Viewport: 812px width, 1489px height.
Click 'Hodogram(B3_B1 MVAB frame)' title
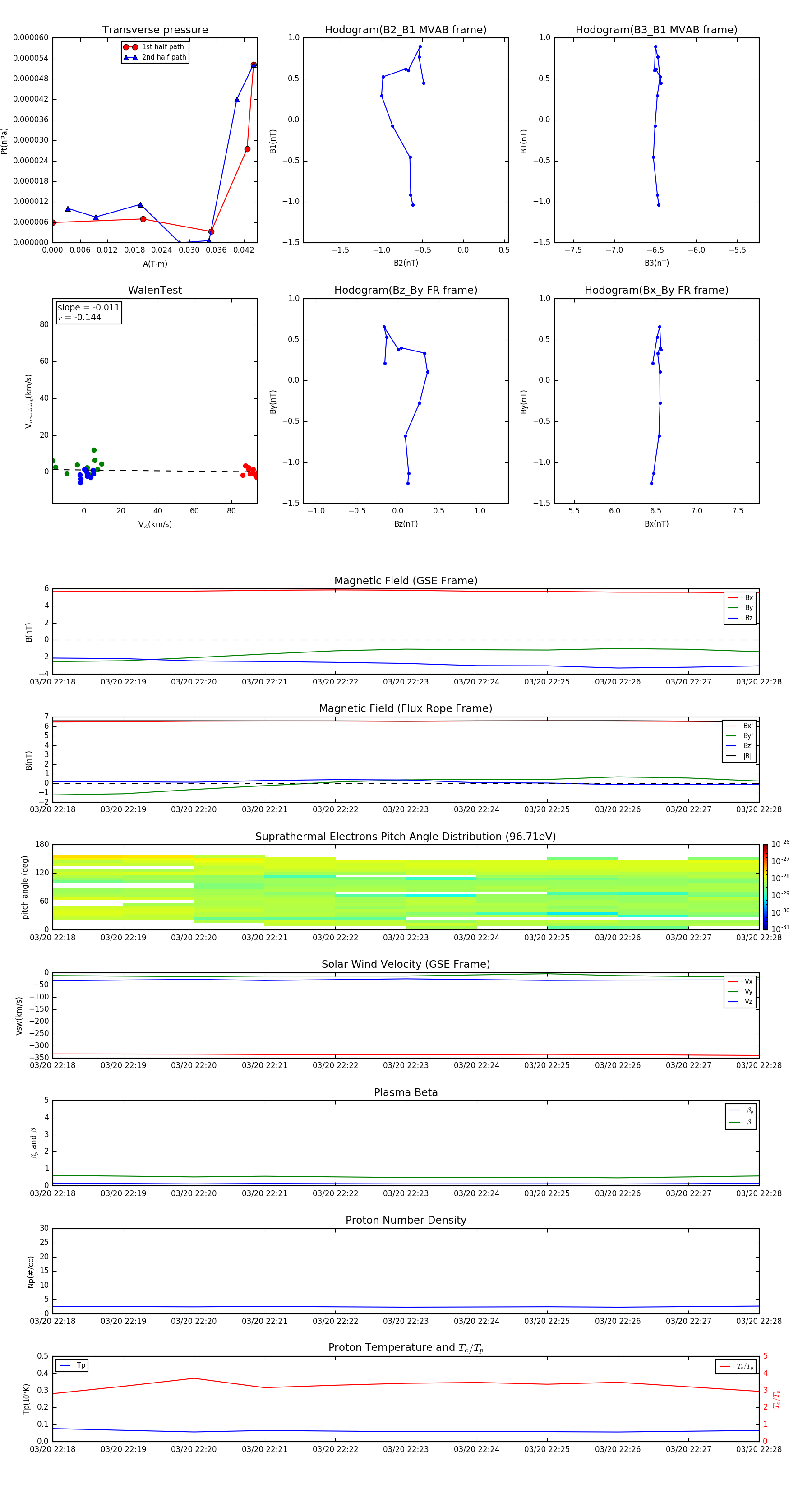click(x=656, y=30)
